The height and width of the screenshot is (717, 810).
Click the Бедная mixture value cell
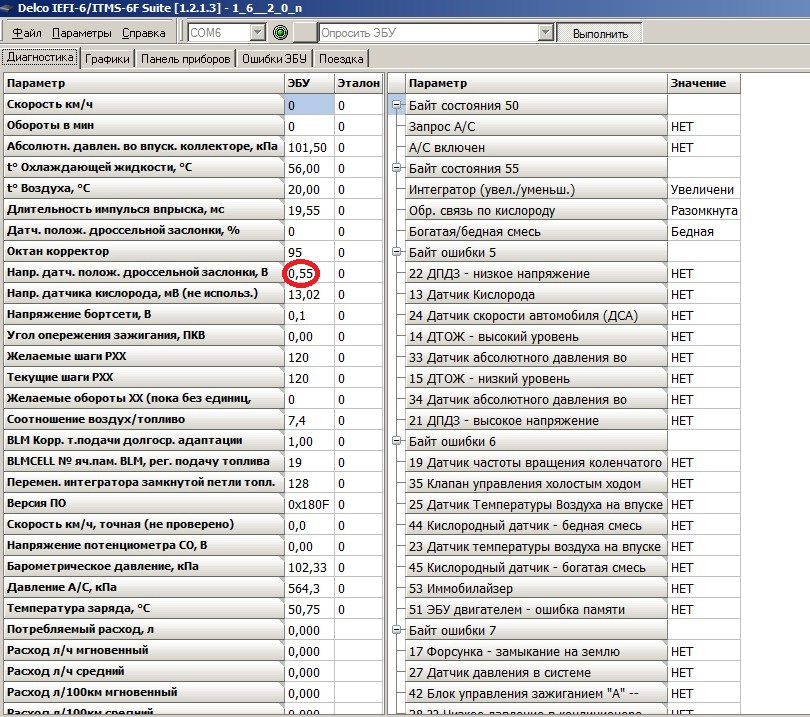(x=704, y=231)
